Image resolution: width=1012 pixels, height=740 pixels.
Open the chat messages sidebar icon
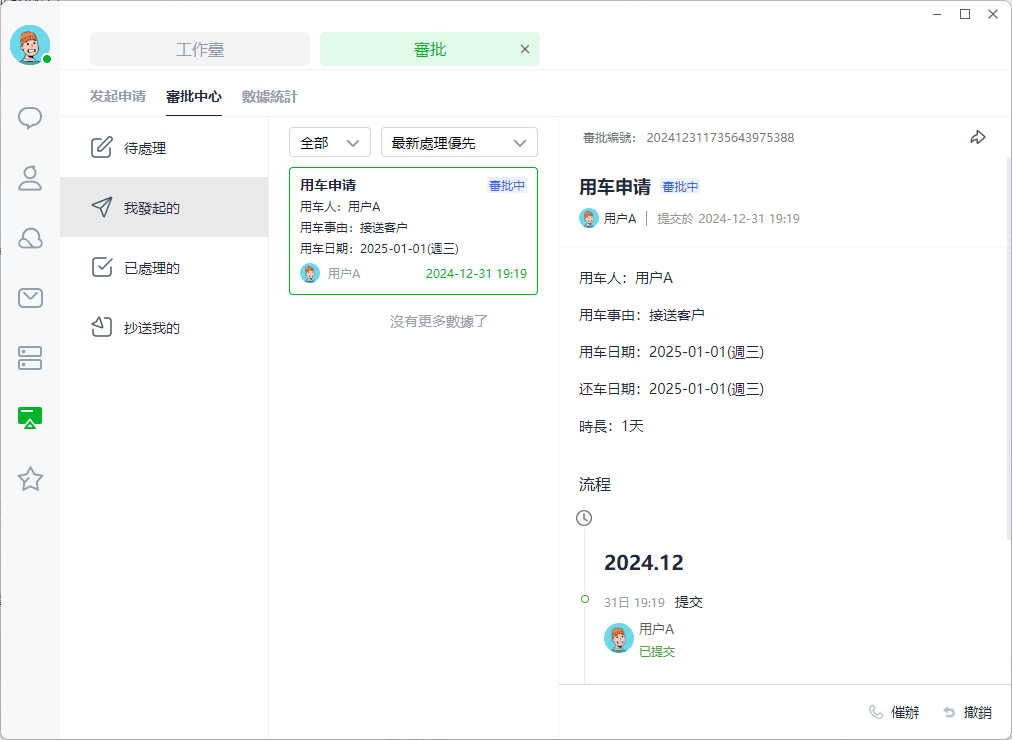point(30,118)
